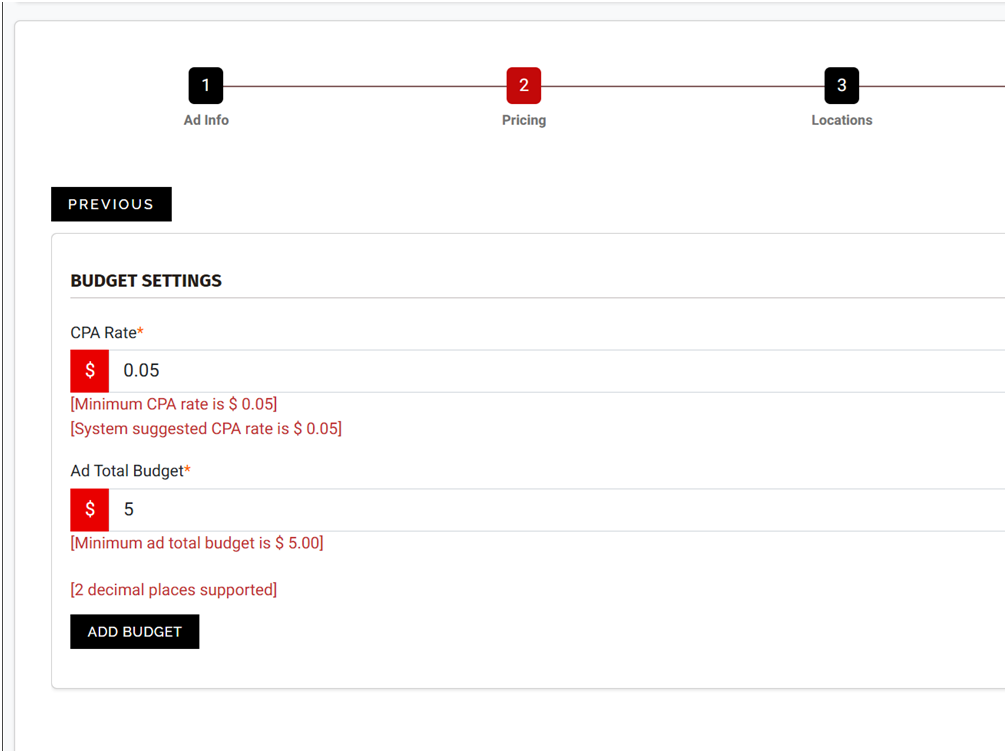Click the Ad Total Budget field label
This screenshot has height=753, width=1007.
coord(129,471)
